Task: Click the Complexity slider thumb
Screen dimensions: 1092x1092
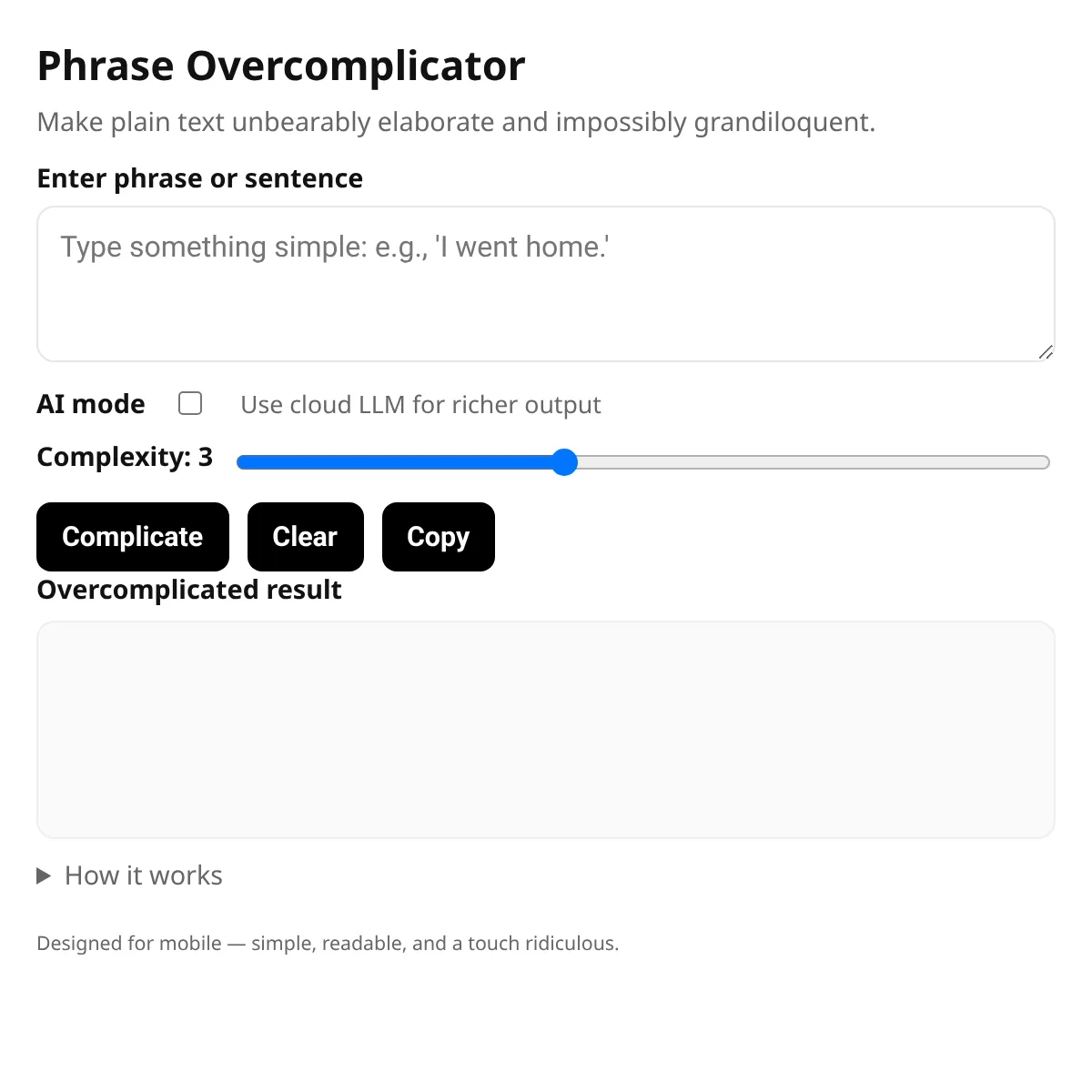Action: (565, 462)
